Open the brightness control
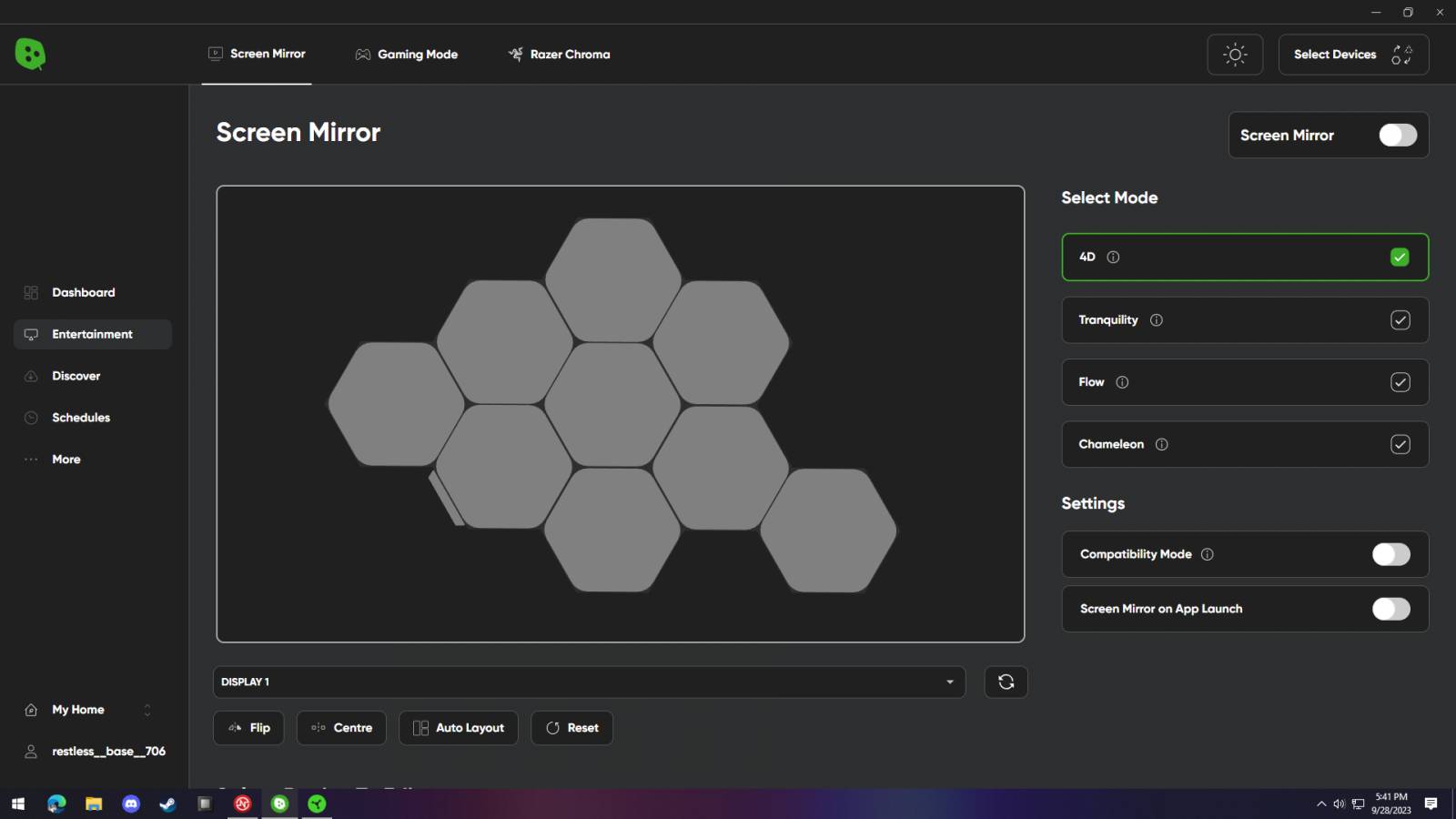Viewport: 1456px width, 819px height. click(x=1234, y=54)
